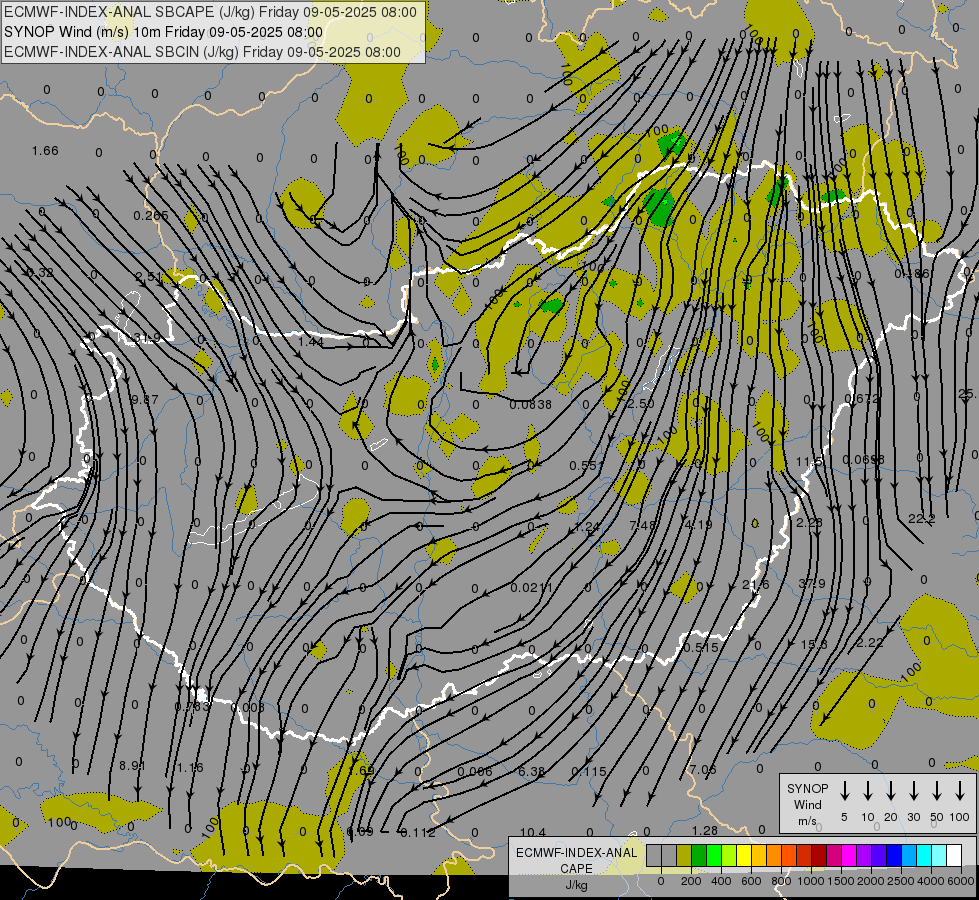
Task: Pick the bright magenta CAPE scale swatch
Action: coord(849,856)
